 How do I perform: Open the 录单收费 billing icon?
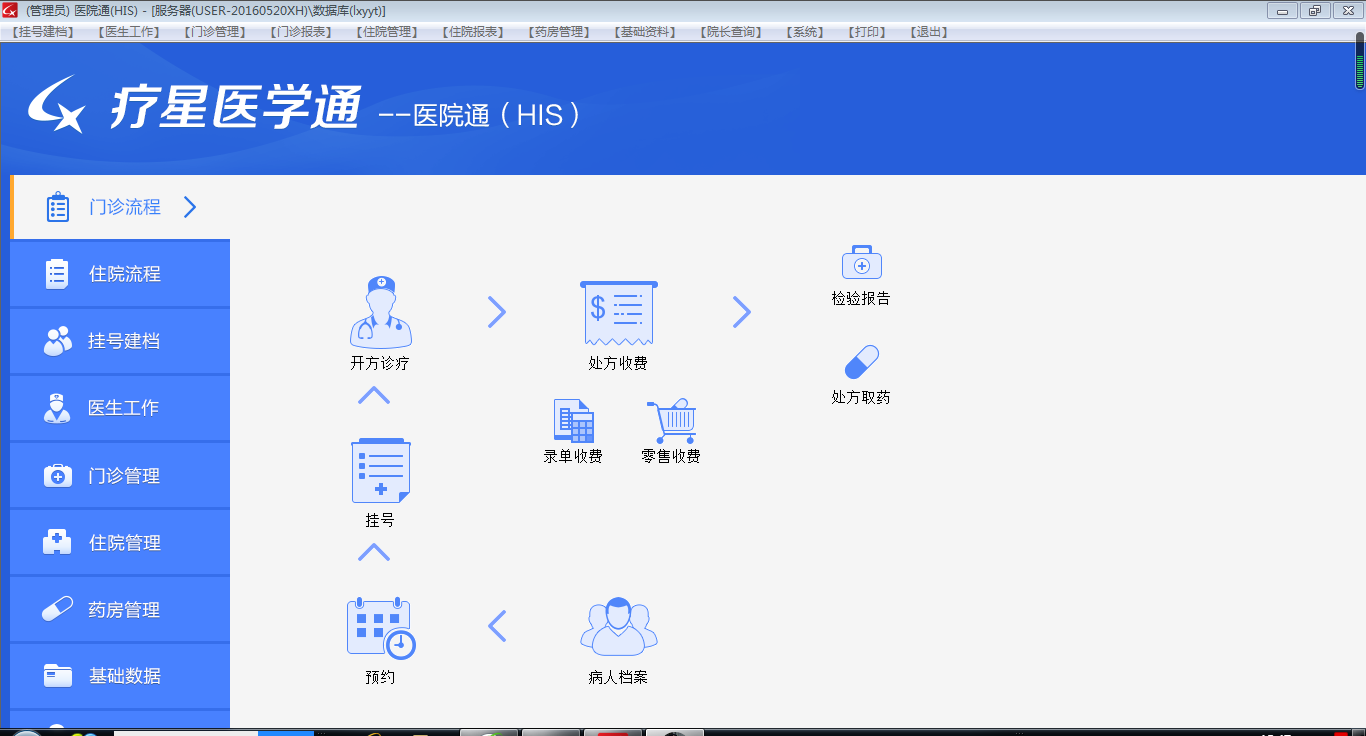574,421
